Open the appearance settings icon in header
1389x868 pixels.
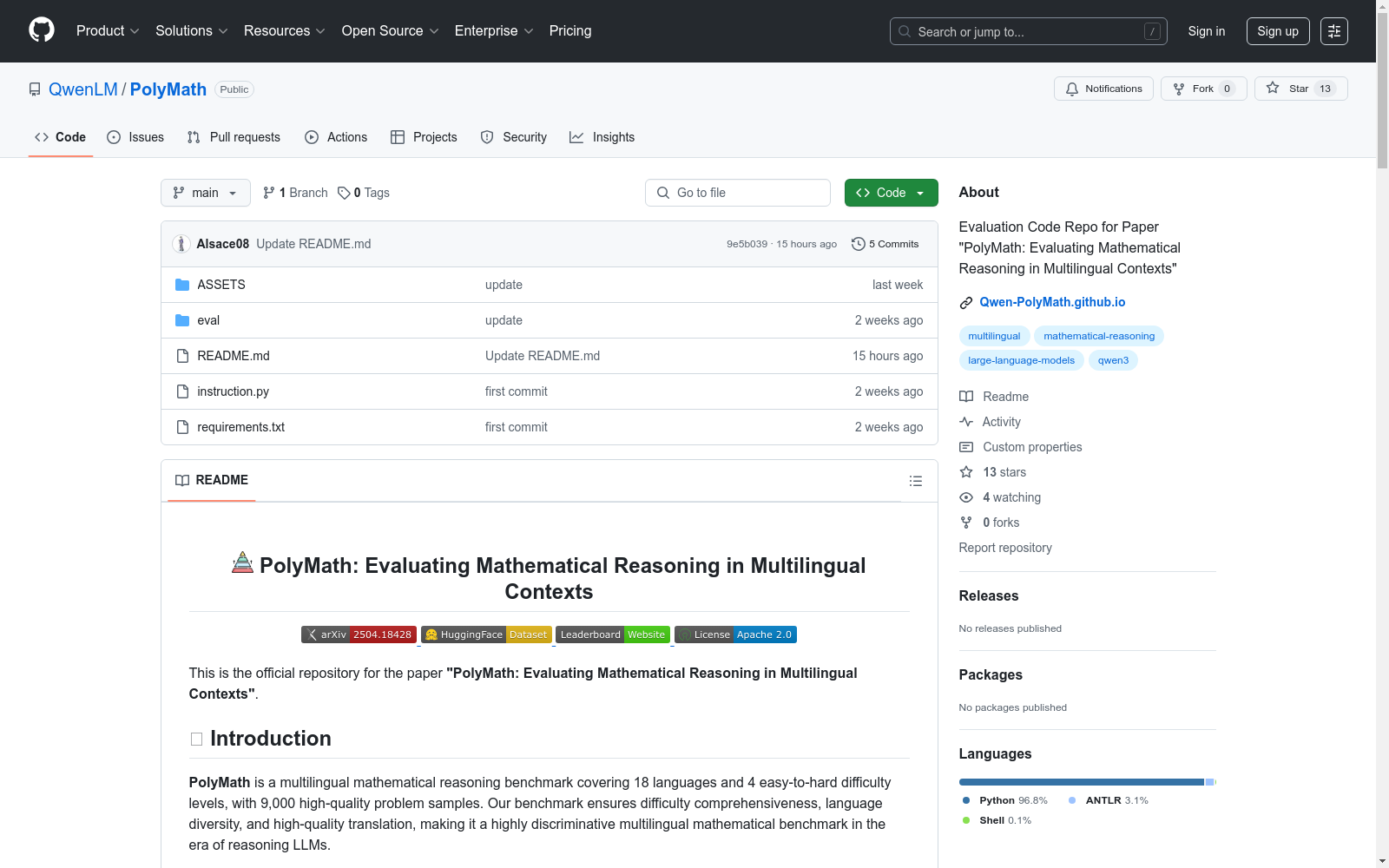1333,31
